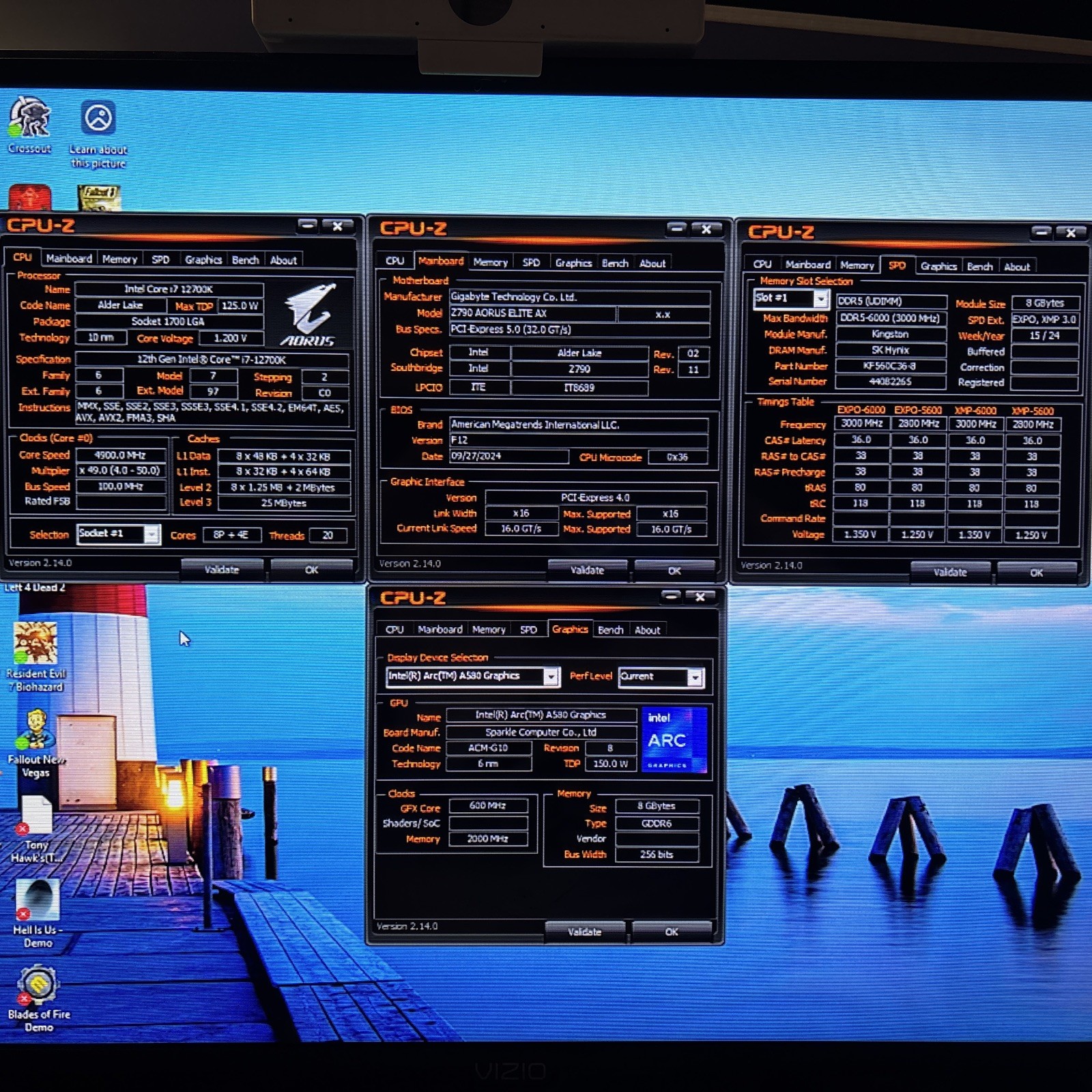Click the Core Speed 4900.0 MHz value
The width and height of the screenshot is (1092, 1092).
[121, 455]
